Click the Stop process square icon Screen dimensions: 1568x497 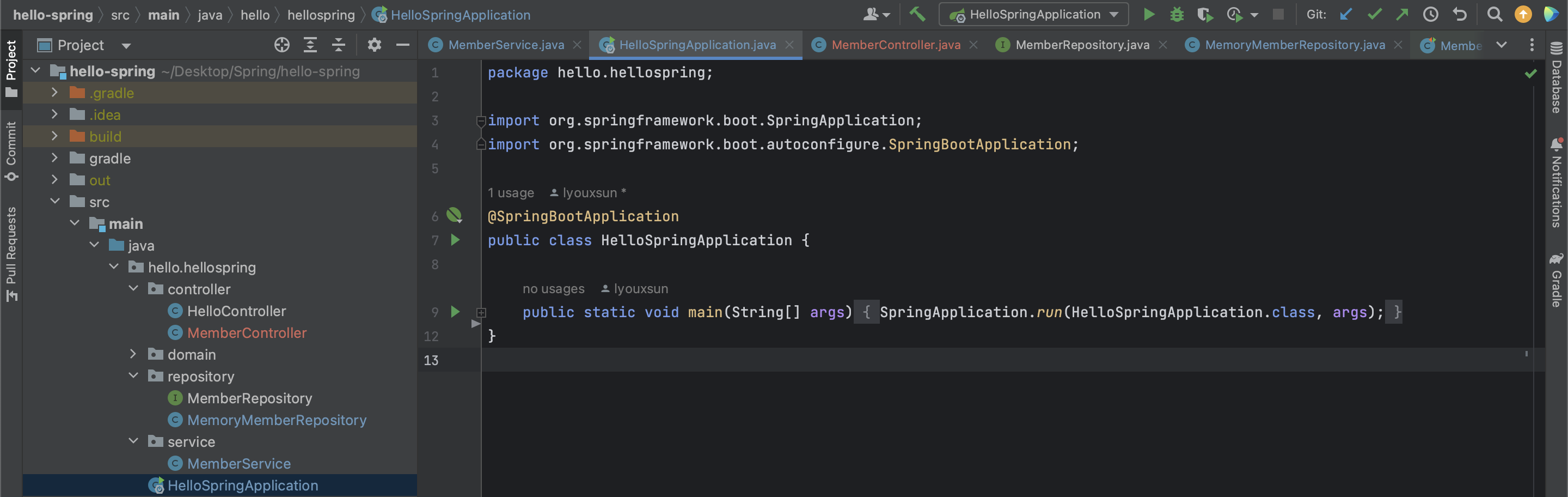(x=1278, y=14)
